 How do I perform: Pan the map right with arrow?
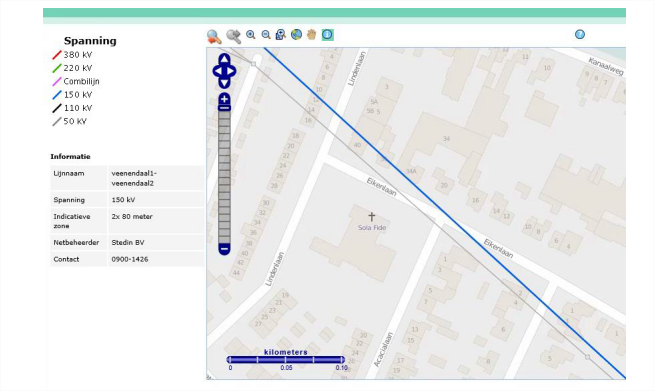(x=231, y=71)
